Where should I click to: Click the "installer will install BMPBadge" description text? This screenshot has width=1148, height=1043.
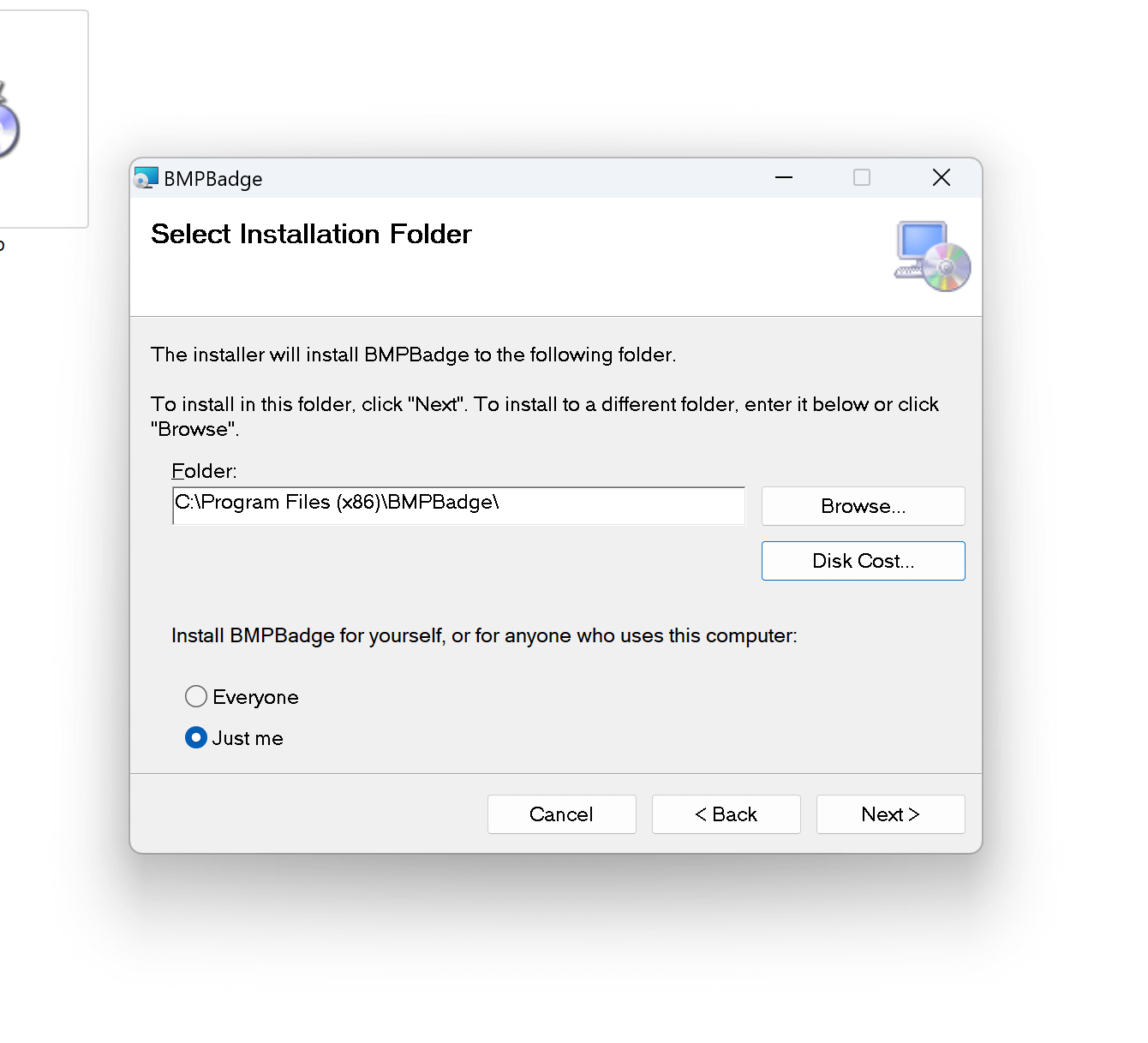pos(413,355)
